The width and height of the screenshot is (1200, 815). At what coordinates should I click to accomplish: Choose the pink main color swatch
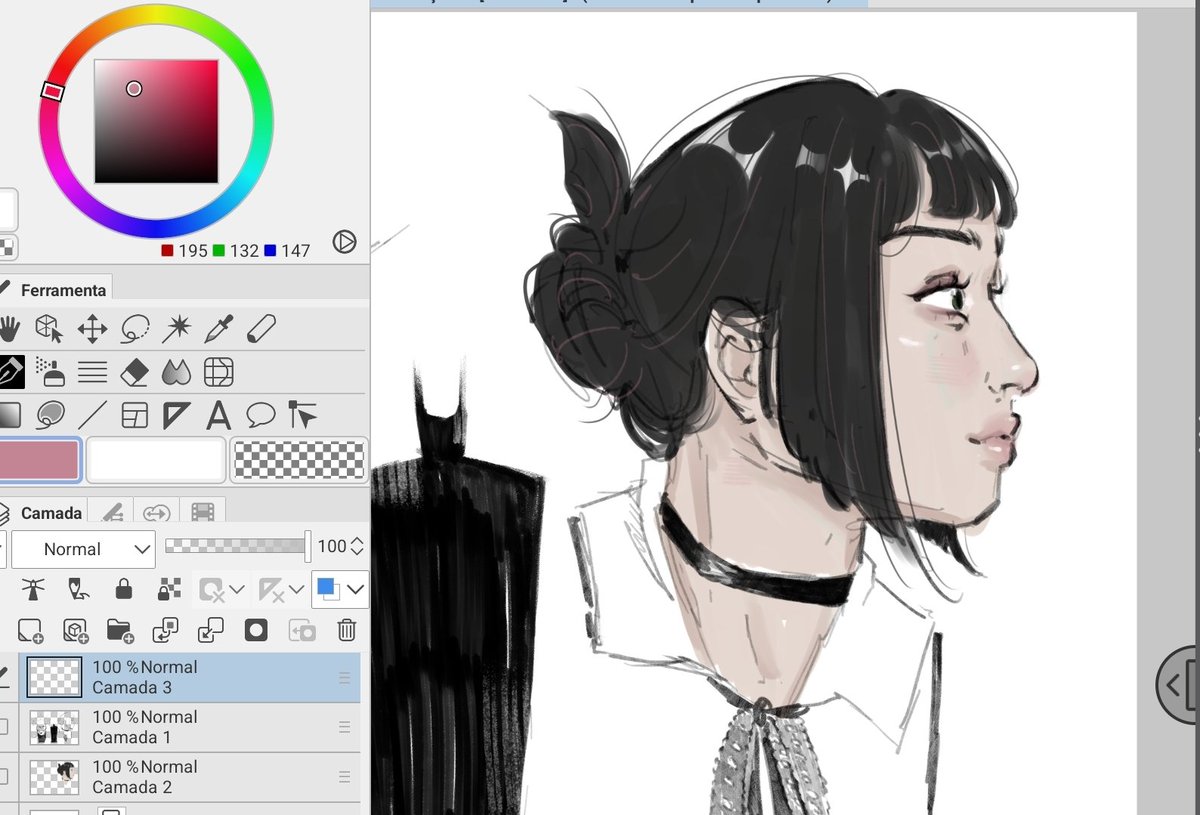tap(40, 460)
